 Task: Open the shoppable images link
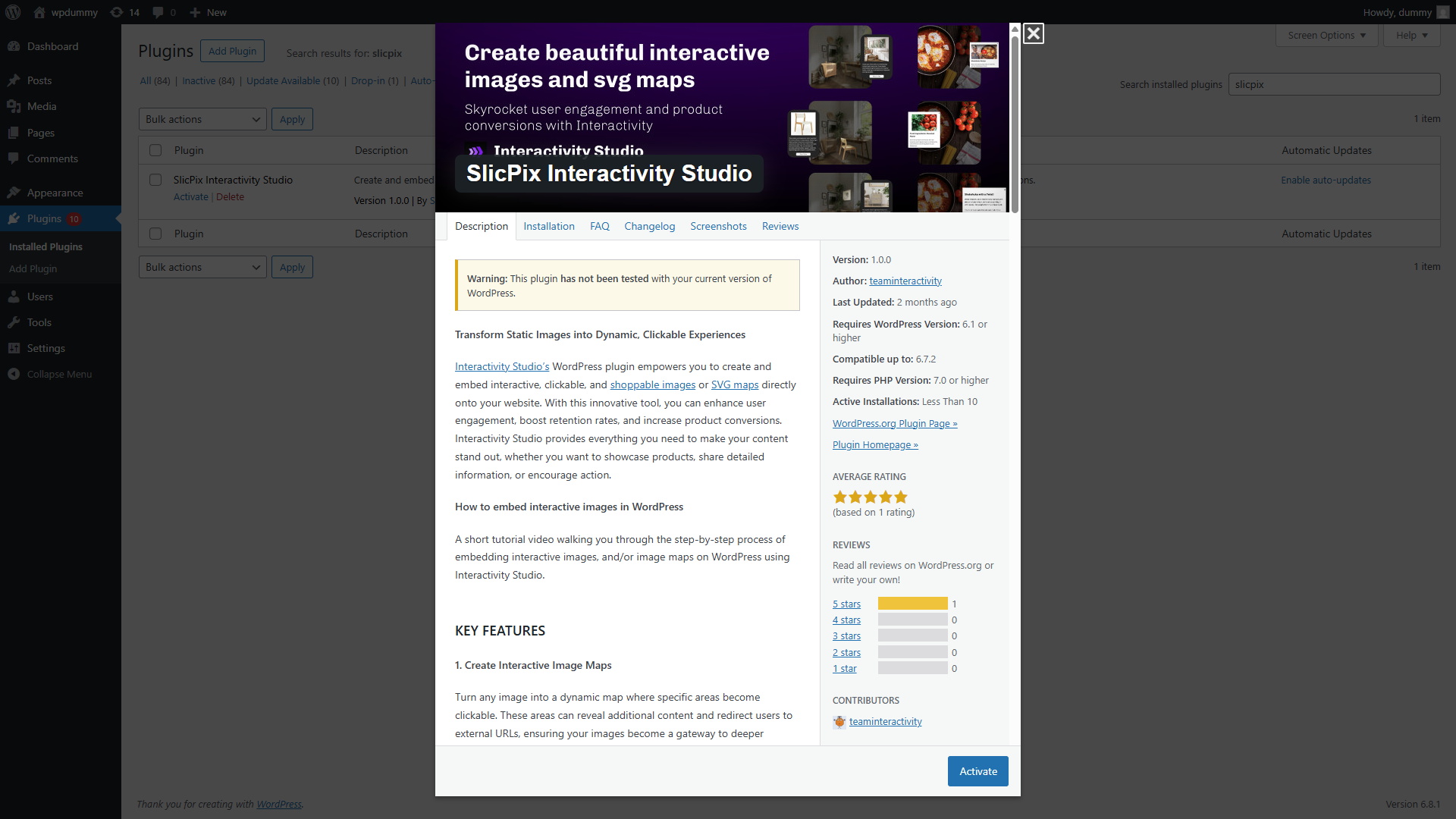click(x=652, y=384)
